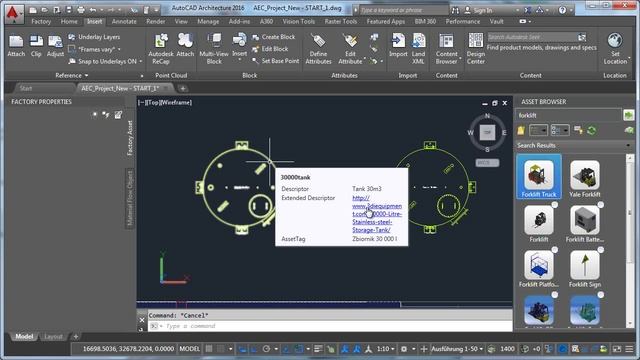Click Create Block
The width and height of the screenshot is (640, 360).
point(273,37)
